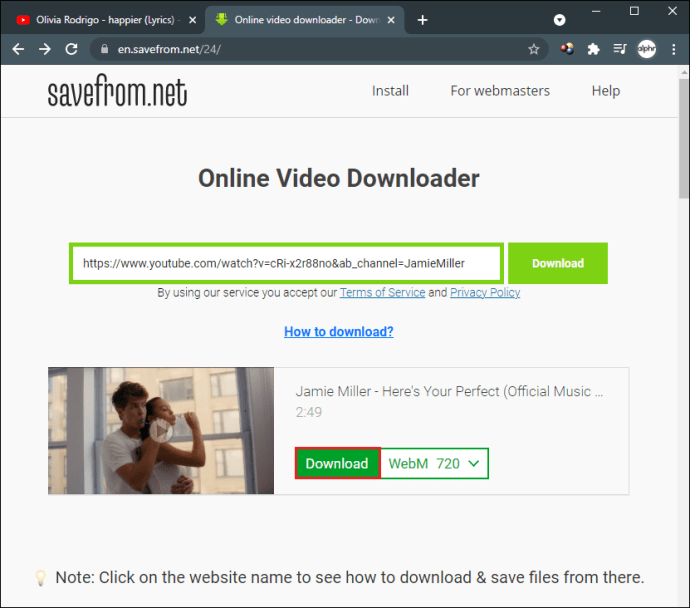The width and height of the screenshot is (690, 608).
Task: Open the Chrome three-dot menu
Action: pyautogui.click(x=673, y=49)
